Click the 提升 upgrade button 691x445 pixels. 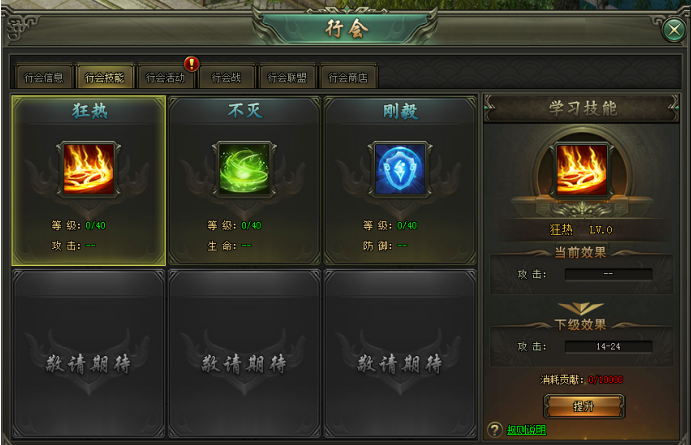coord(584,406)
